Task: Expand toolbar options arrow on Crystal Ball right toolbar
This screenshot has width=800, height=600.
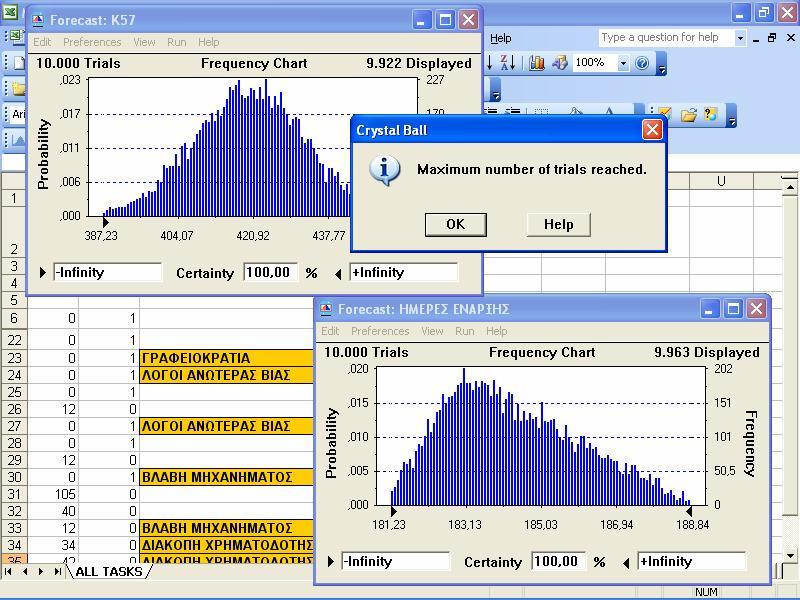Action: coord(732,116)
